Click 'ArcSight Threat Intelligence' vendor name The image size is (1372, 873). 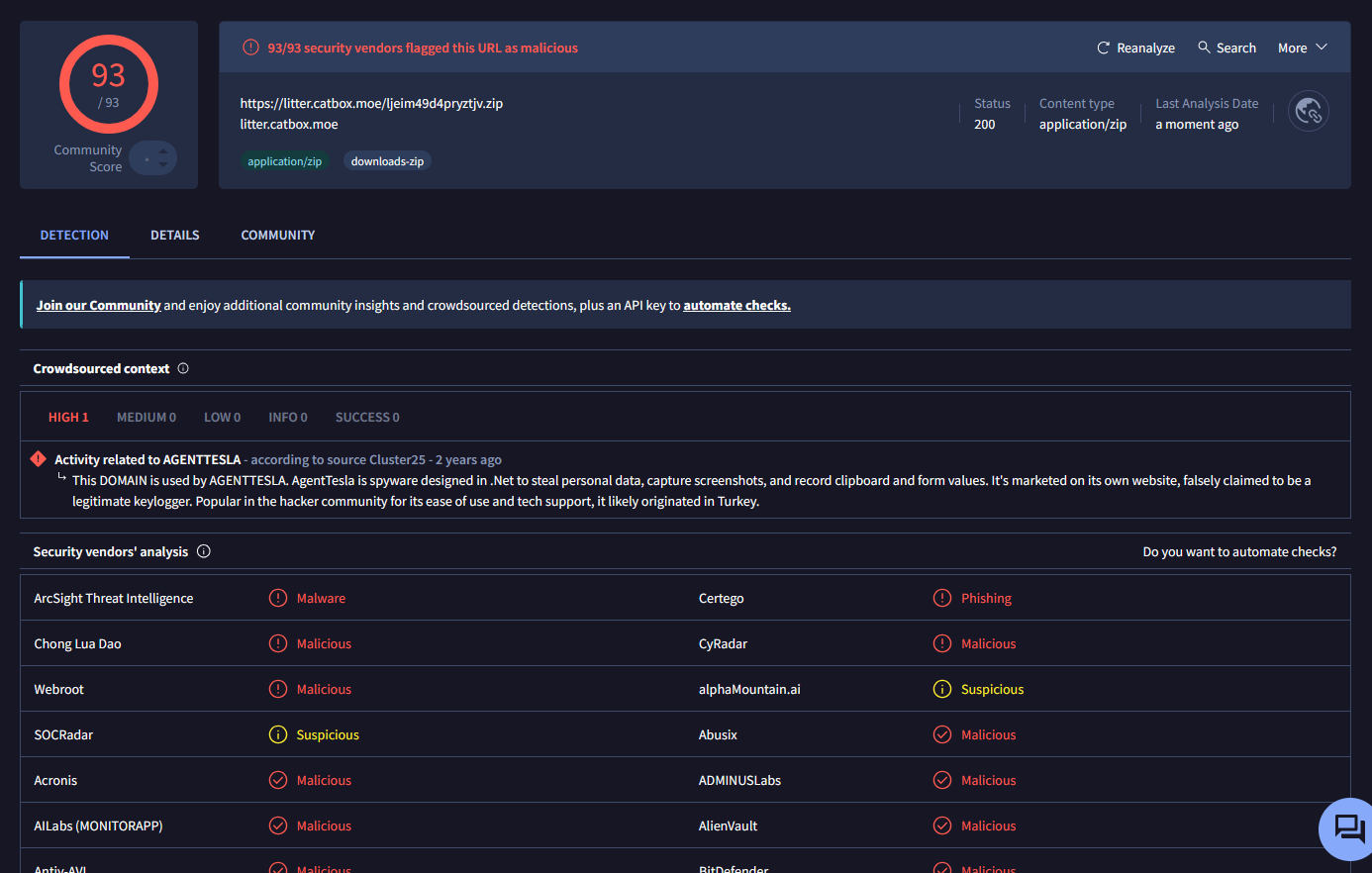click(114, 598)
